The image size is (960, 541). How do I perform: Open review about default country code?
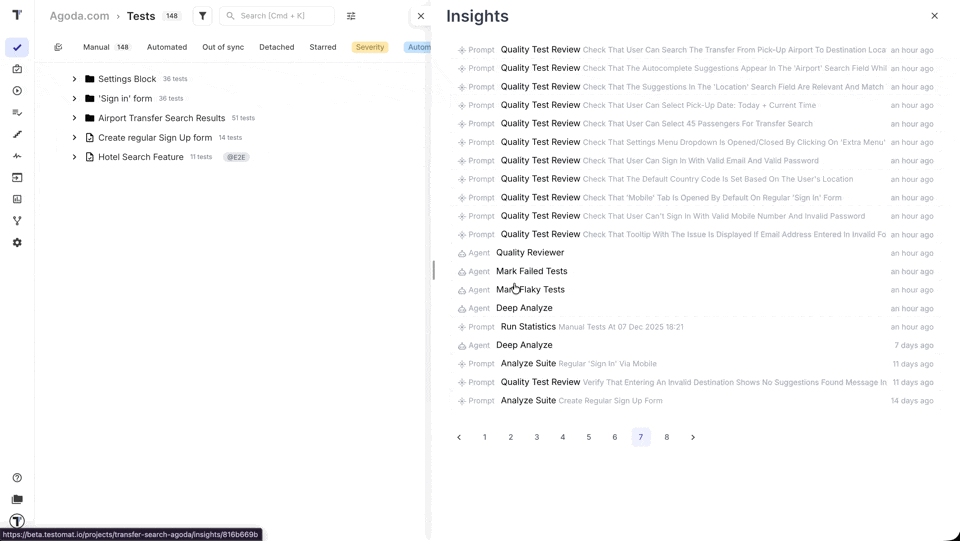pyautogui.click(x=696, y=179)
